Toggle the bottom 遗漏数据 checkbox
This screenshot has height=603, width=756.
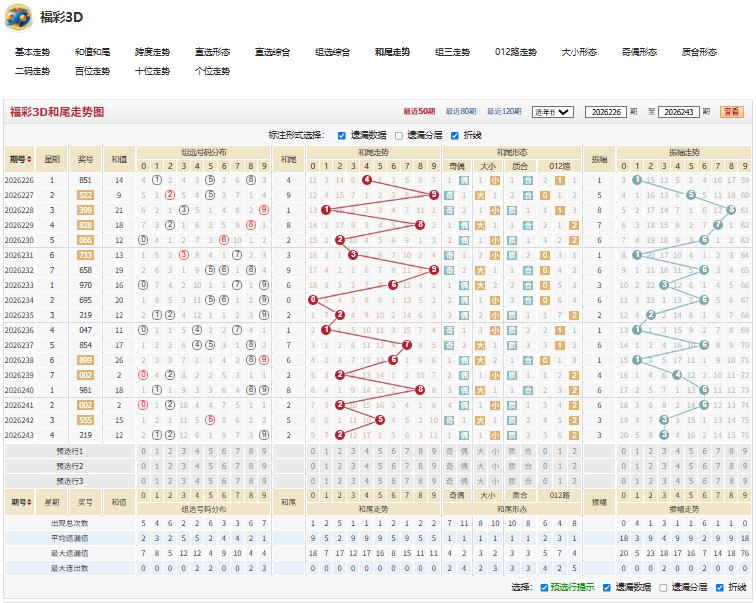click(607, 588)
